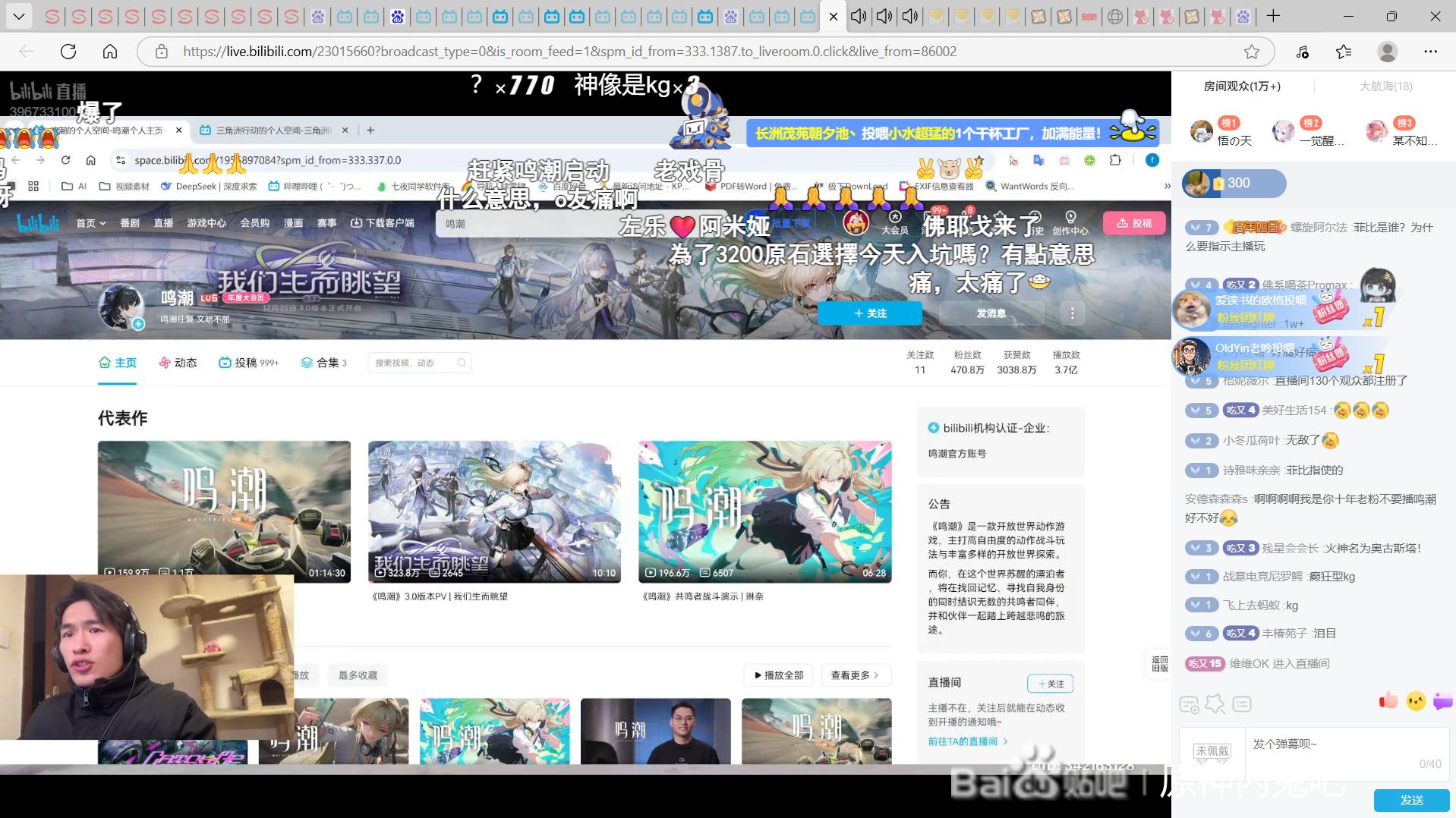Image resolution: width=1456 pixels, height=818 pixels.
Task: Click the 返回旧版 link
Action: coord(1159,664)
